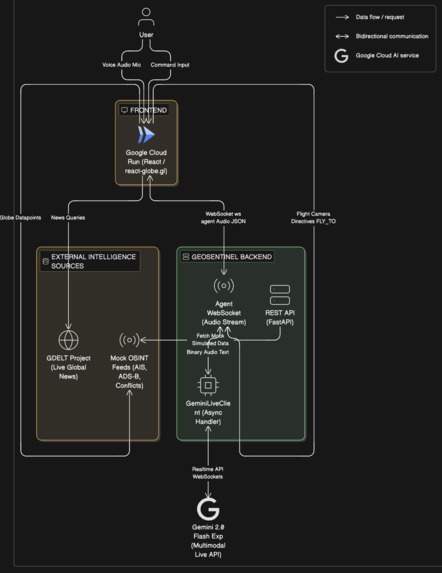Click the 'News Queries' edge label

[x=68, y=217]
